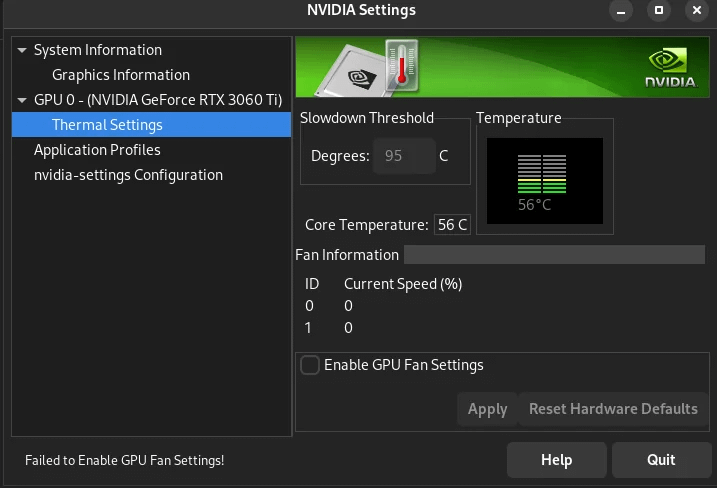Click the Core Temperature value field
Image resolution: width=717 pixels, height=488 pixels.
(x=452, y=225)
